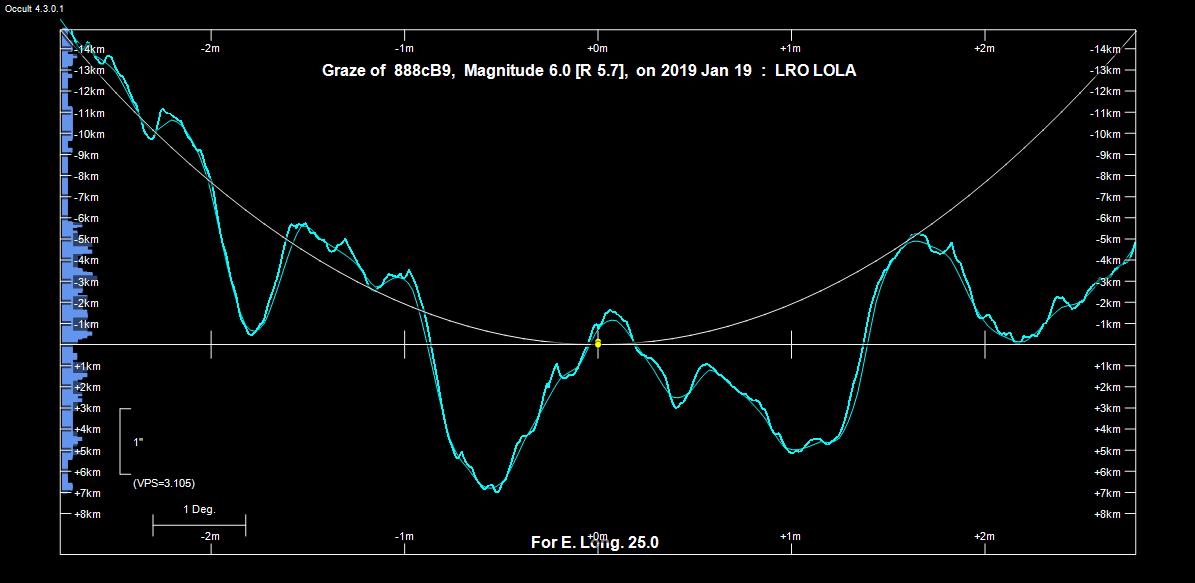This screenshot has width=1195, height=583.
Task: Click the yellow dot marker at graph center
Action: 598,343
